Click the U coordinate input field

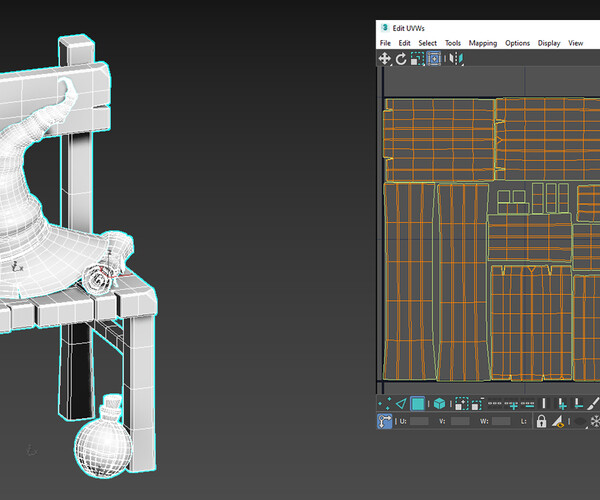[x=419, y=422]
